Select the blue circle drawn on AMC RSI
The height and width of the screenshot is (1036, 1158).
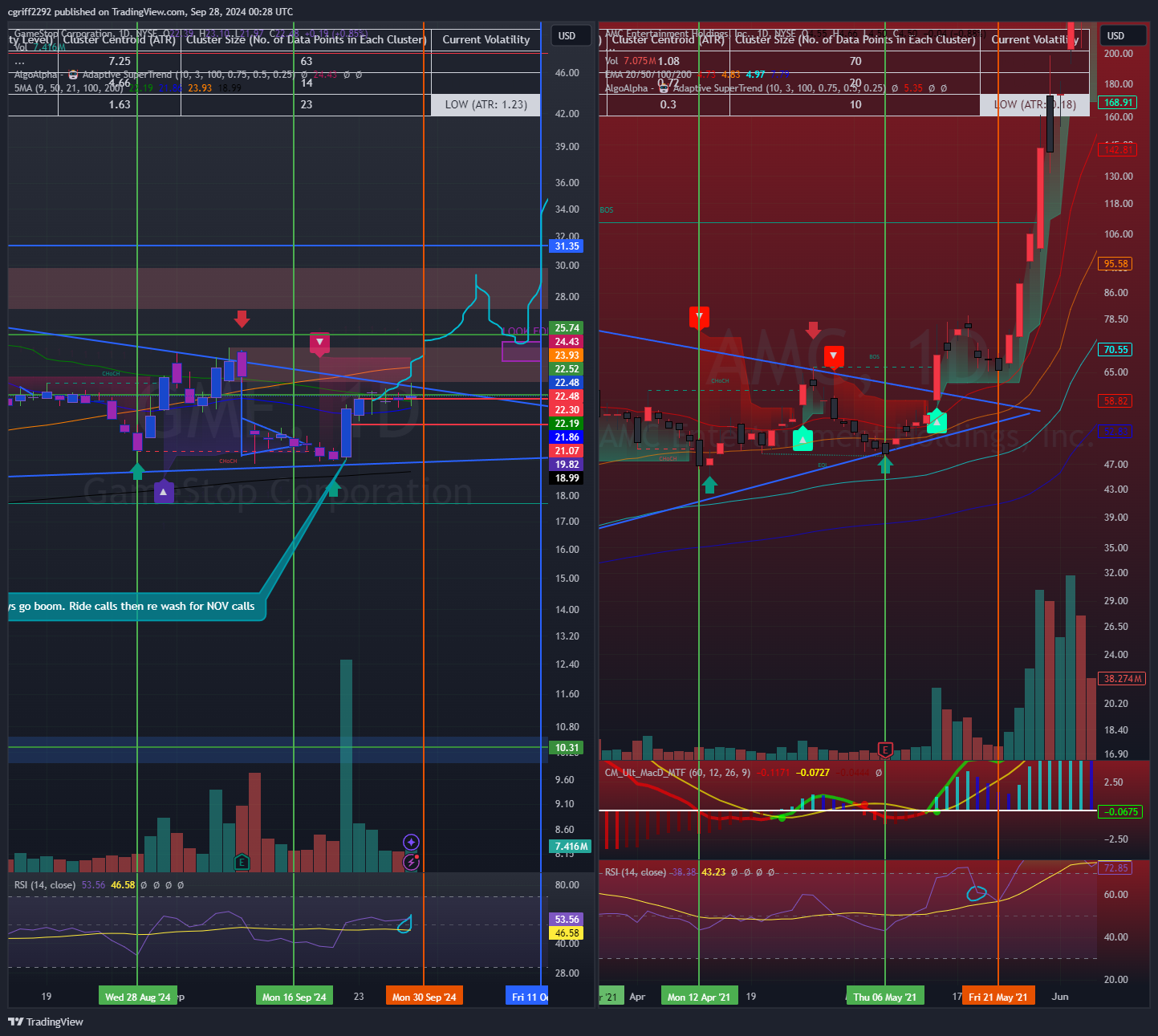click(x=976, y=892)
